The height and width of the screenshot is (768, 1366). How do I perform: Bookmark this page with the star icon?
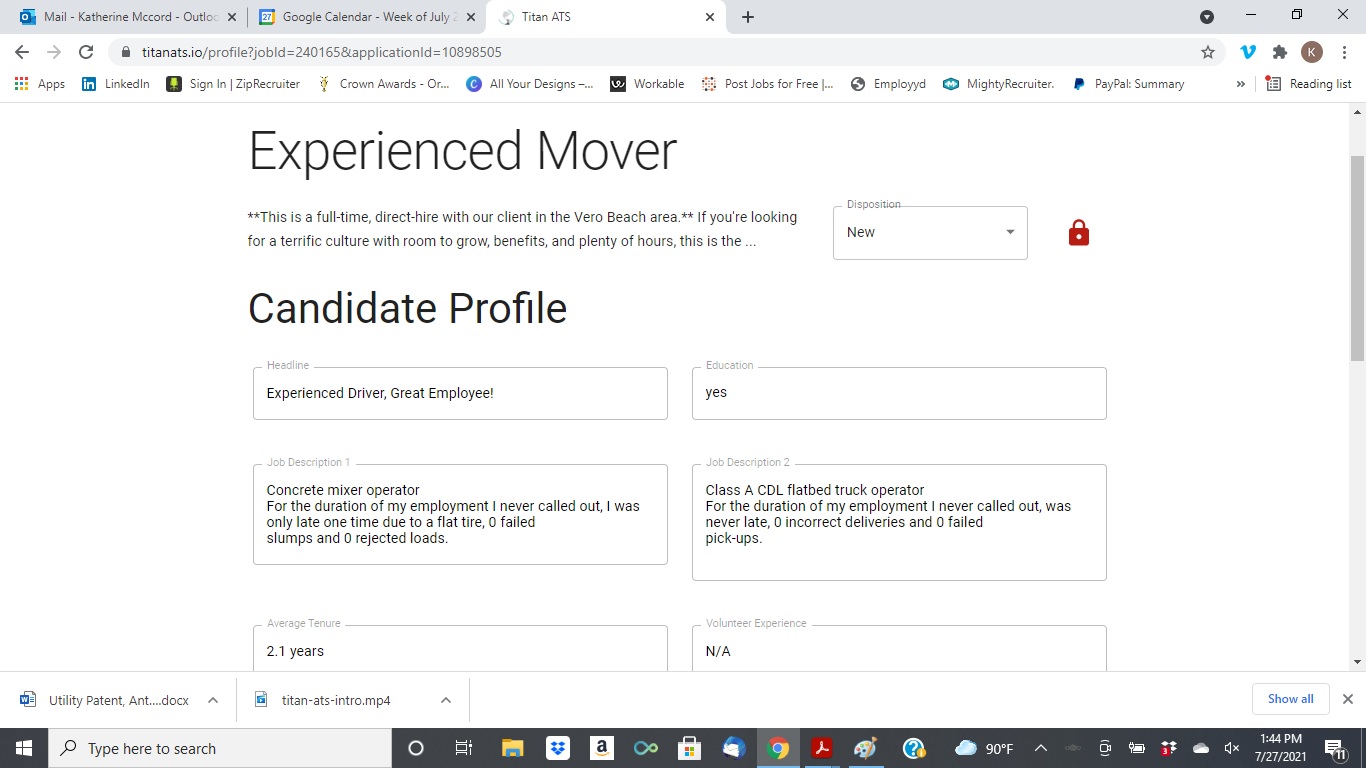(1208, 52)
